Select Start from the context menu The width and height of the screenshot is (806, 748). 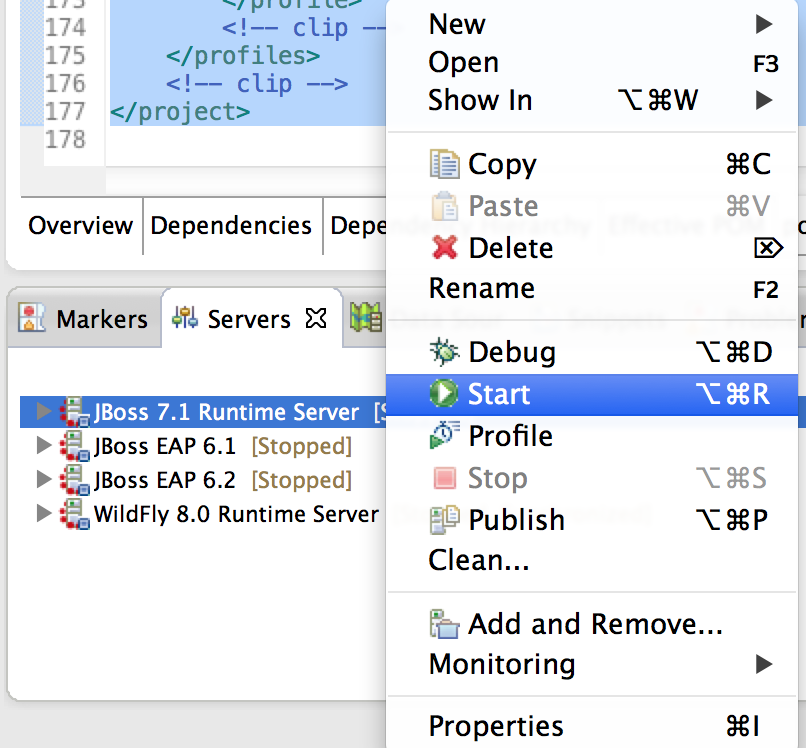click(x=592, y=394)
